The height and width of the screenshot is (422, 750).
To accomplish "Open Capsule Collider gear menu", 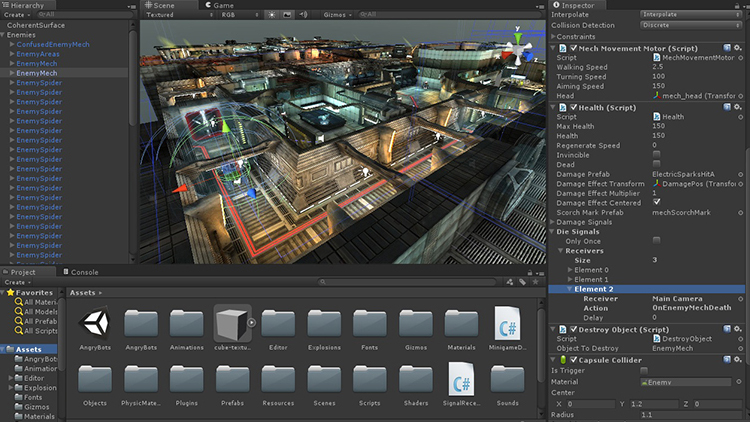I will click(738, 359).
